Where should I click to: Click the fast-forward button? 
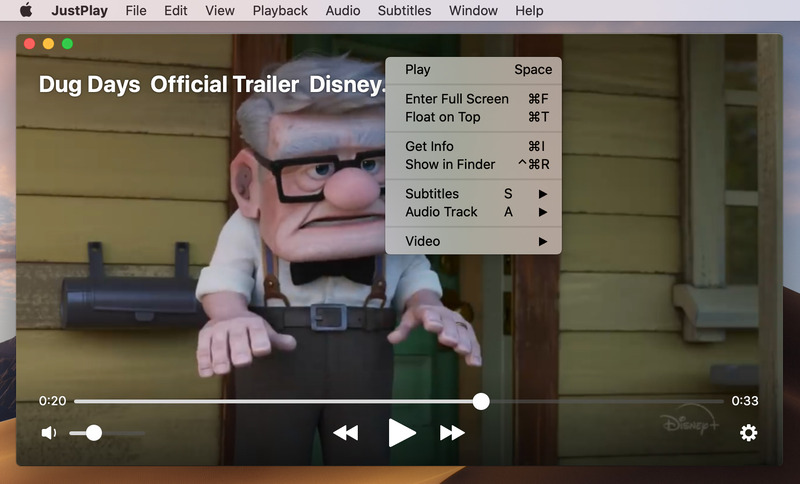(452, 433)
